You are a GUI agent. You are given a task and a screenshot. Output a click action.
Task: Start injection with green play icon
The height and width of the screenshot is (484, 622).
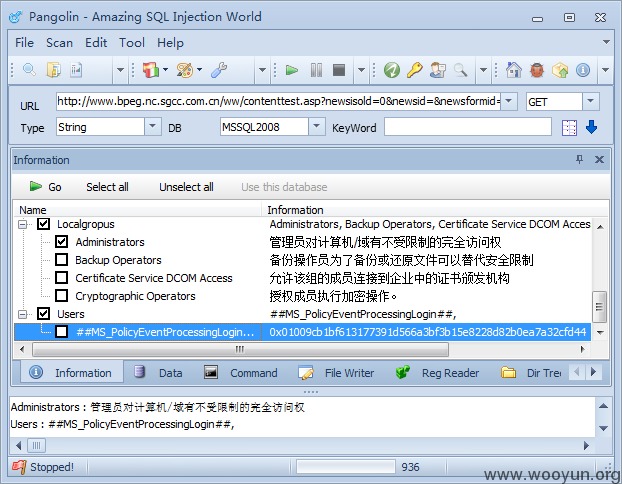pyautogui.click(x=292, y=70)
